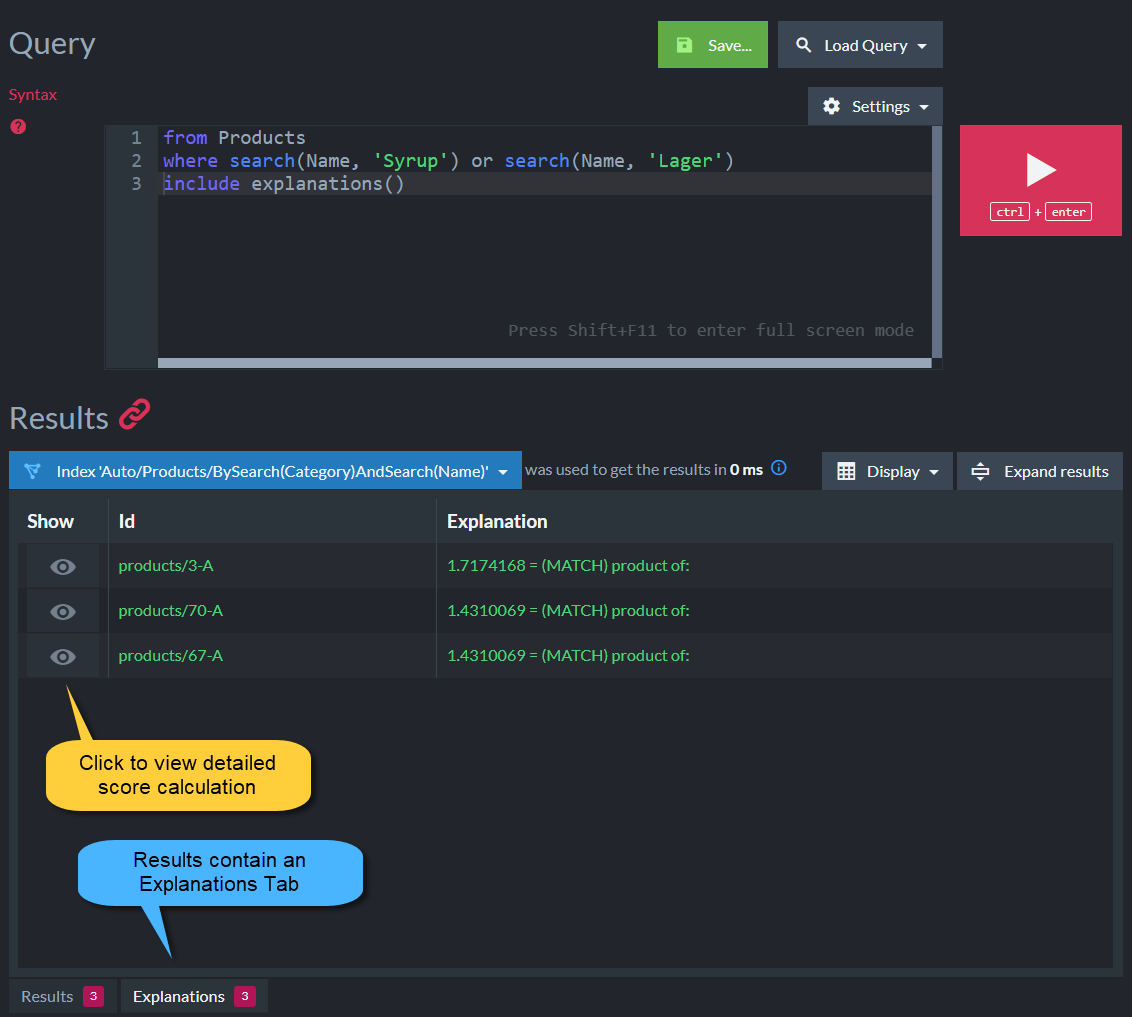Click the info icon next to 0 ms
Viewport: 1132px width, 1017px height.
coord(778,468)
